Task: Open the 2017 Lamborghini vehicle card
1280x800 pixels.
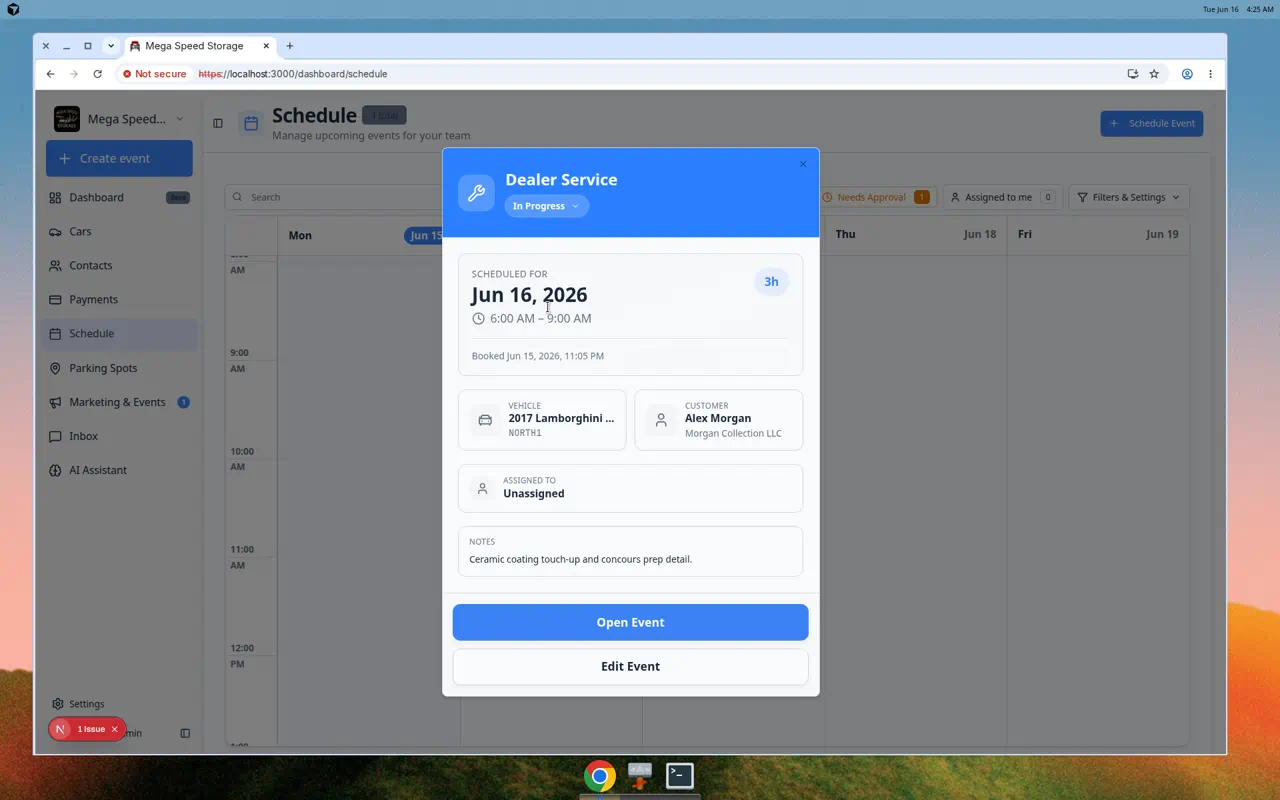Action: [542, 420]
